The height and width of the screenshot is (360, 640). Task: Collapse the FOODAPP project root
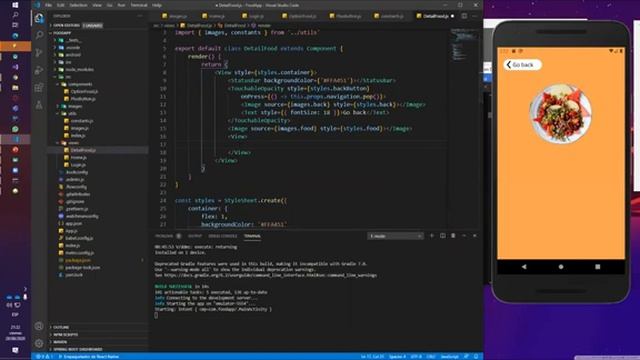pyautogui.click(x=61, y=33)
